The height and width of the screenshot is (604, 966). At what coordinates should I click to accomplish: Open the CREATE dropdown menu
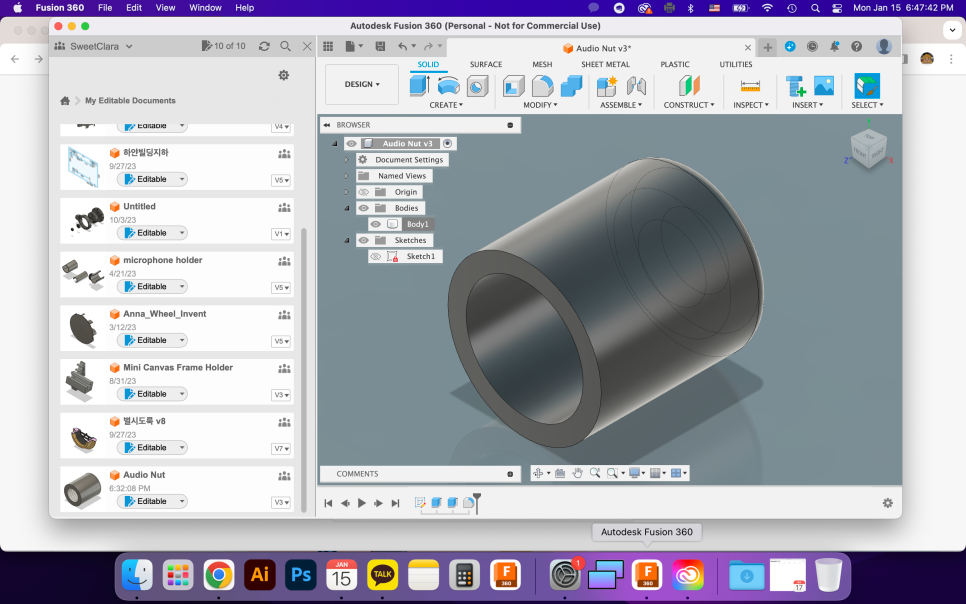(x=446, y=105)
